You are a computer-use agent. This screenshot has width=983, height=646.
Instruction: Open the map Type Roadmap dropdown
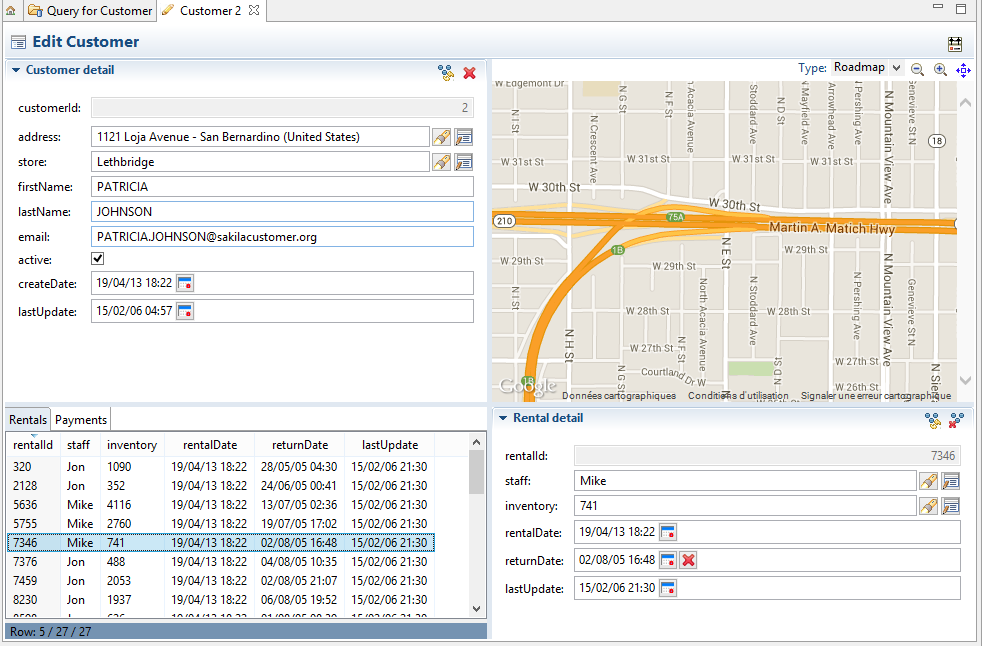[867, 68]
